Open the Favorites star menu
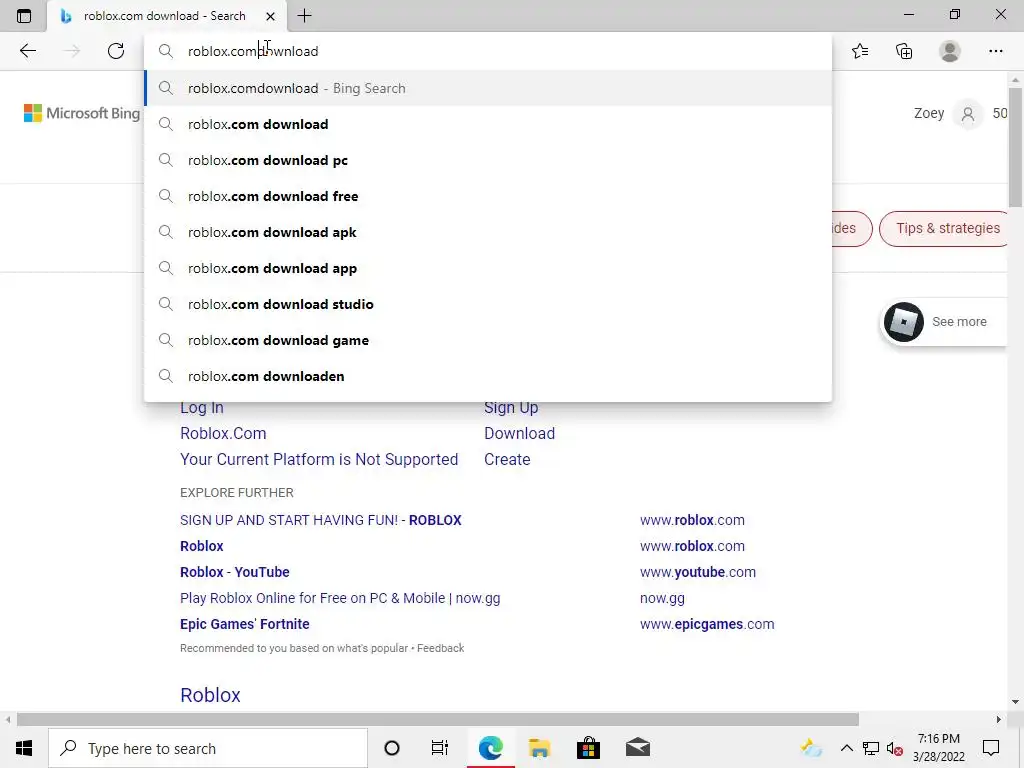Image resolution: width=1024 pixels, height=768 pixels. 860,51
